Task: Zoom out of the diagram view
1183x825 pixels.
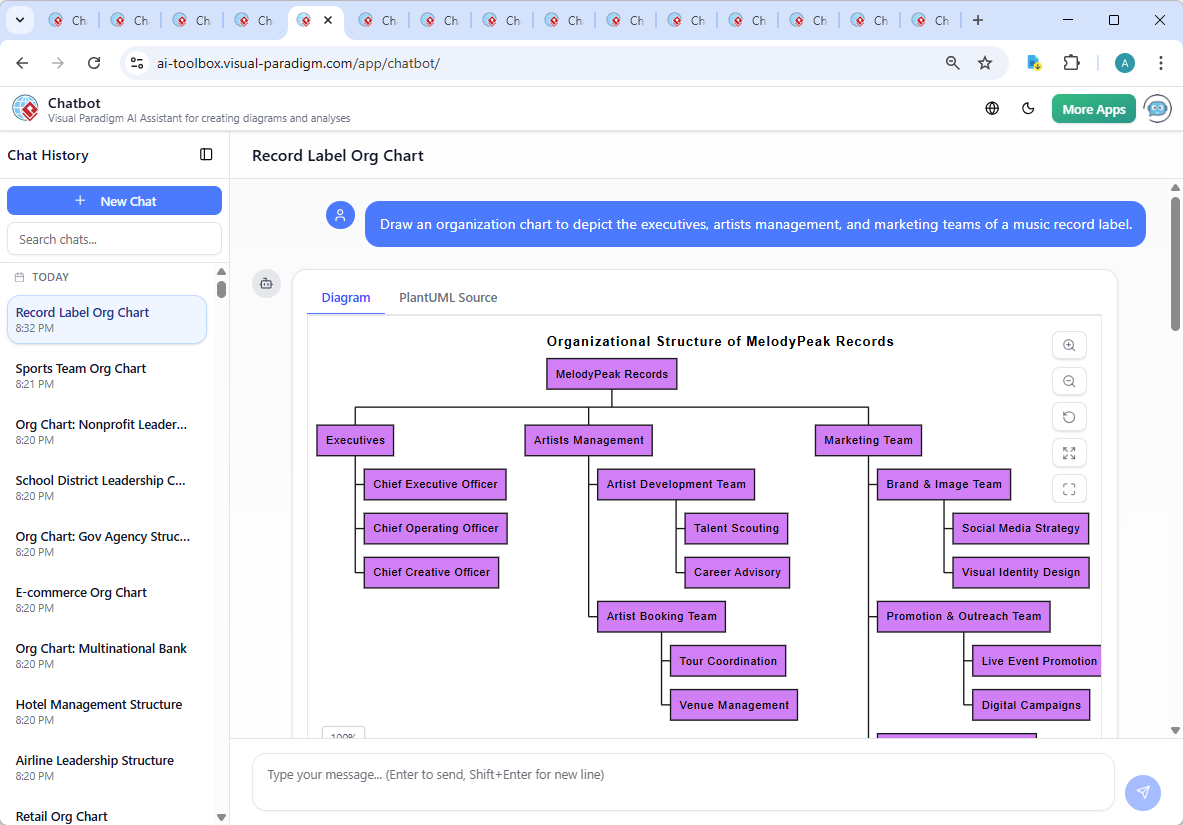Action: [1069, 381]
